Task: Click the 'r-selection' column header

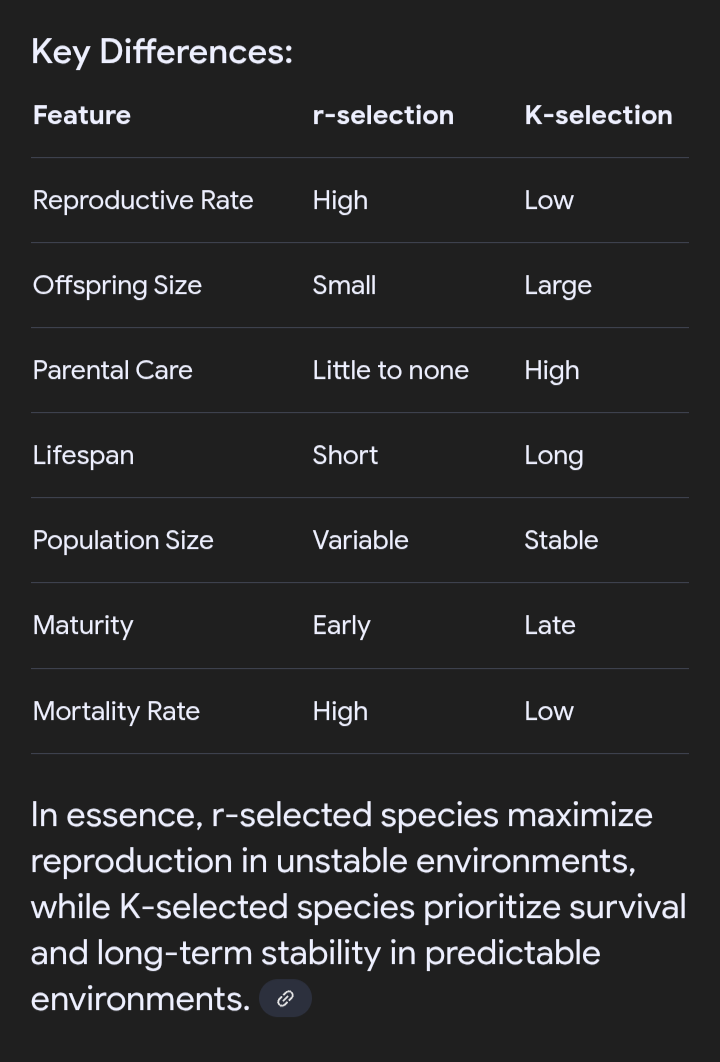Action: coord(383,115)
